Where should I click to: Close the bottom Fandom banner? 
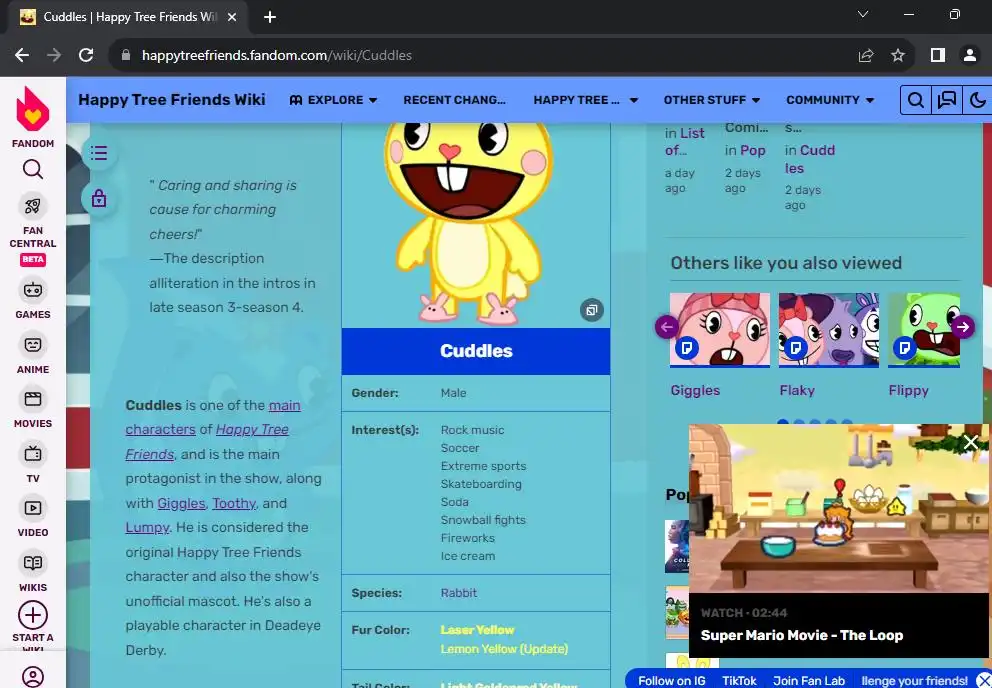coord(983,680)
